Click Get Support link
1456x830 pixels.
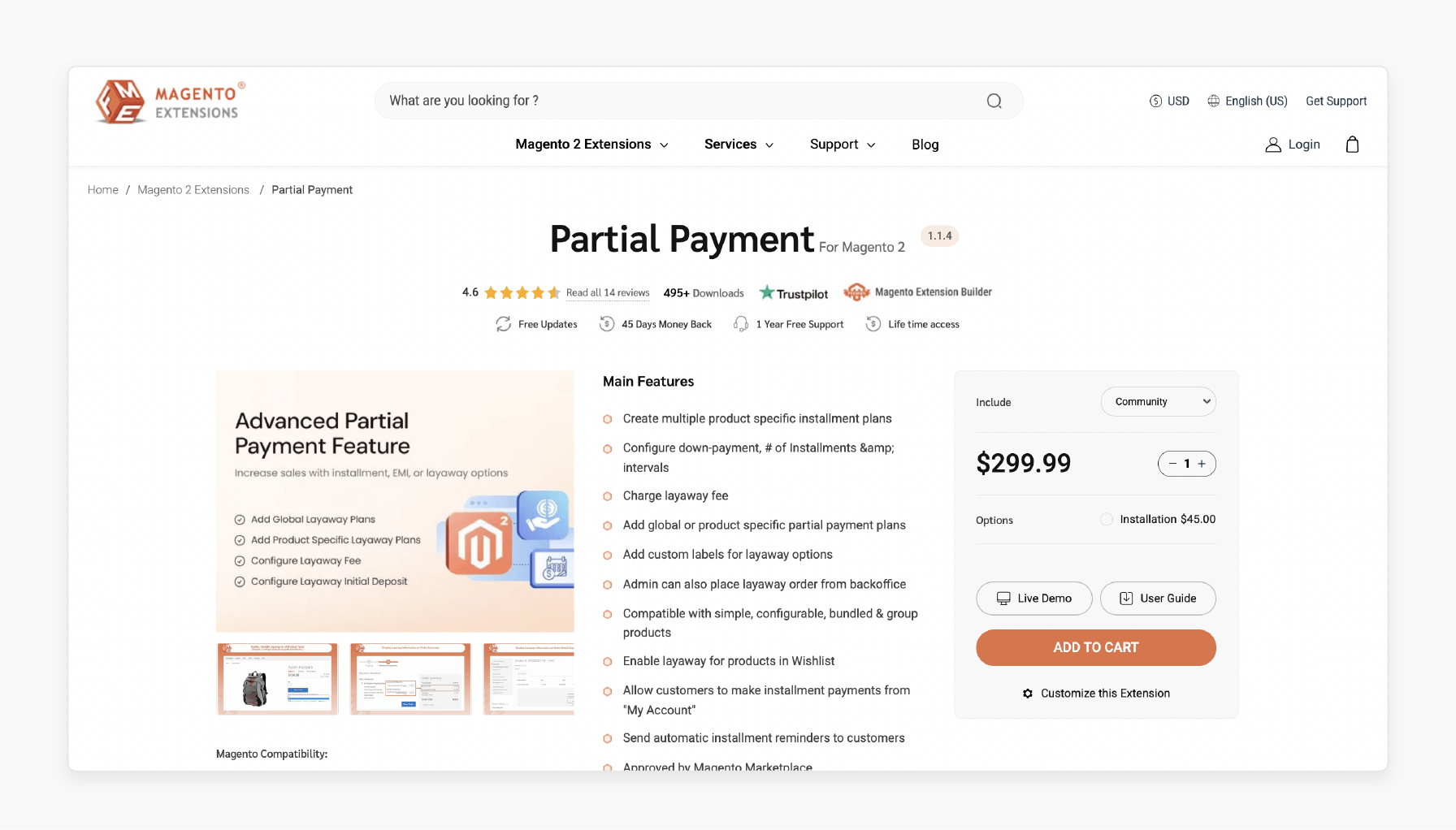[x=1337, y=101]
